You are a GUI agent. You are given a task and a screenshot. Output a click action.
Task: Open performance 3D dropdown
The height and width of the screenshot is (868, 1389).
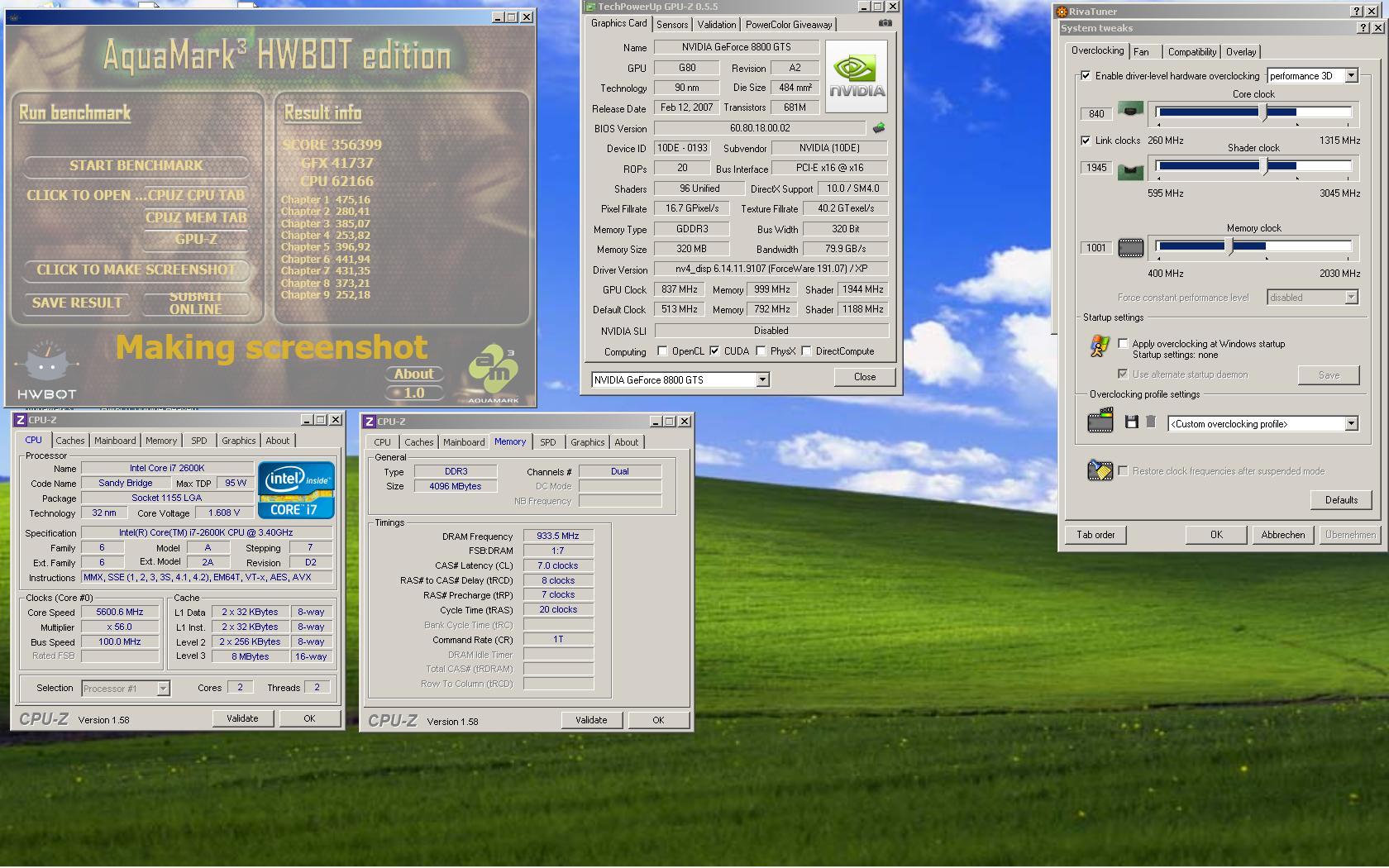coord(1351,75)
